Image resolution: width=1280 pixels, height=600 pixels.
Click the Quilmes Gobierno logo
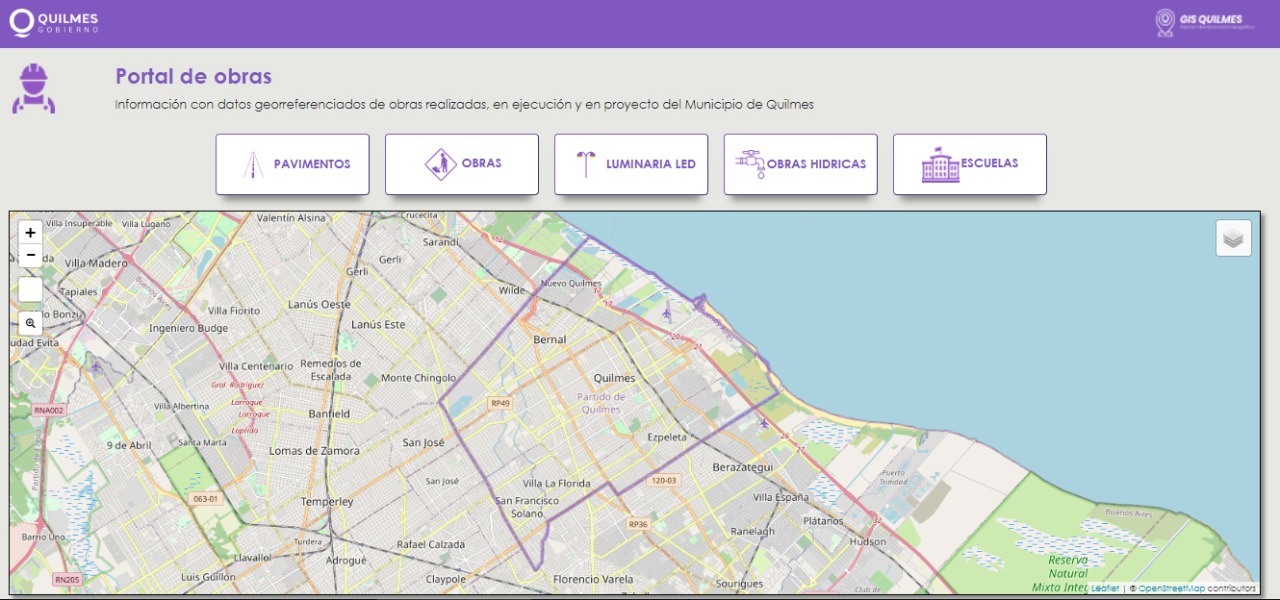(54, 23)
